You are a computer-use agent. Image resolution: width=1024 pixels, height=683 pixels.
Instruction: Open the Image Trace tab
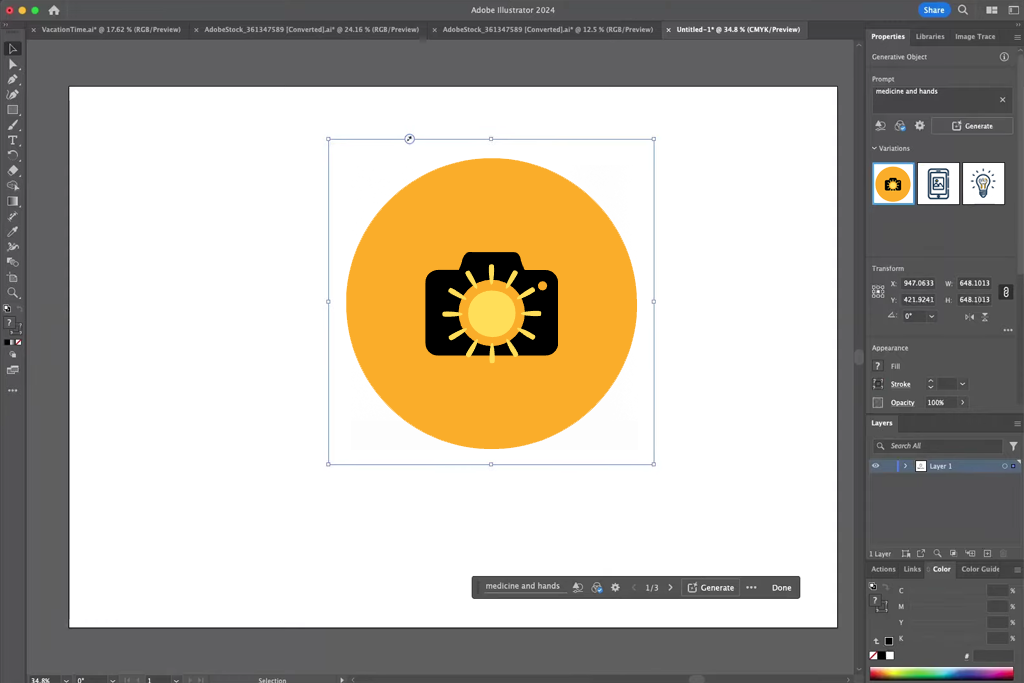pos(975,37)
